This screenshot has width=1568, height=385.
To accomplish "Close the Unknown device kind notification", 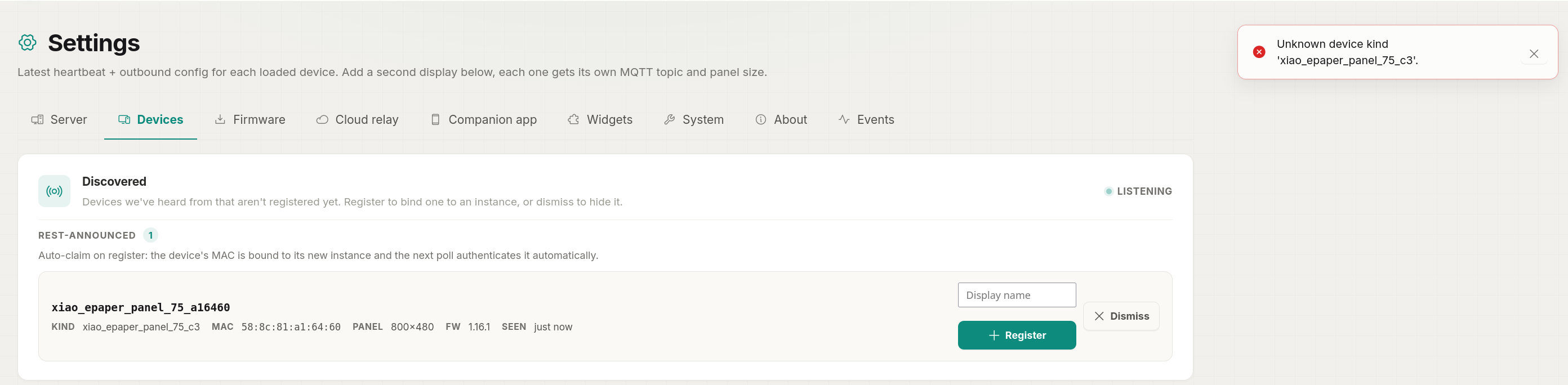I will (1533, 53).
